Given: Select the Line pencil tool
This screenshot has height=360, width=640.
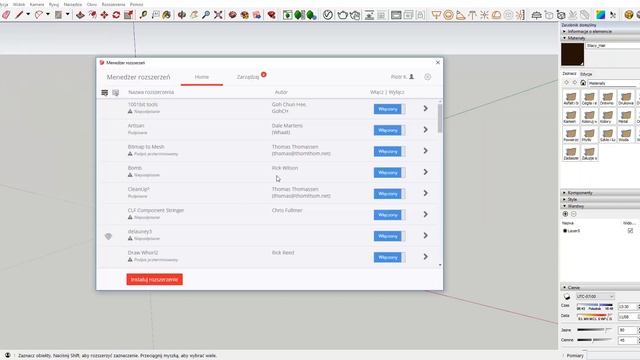Looking at the screenshot, I should (x=19, y=15).
